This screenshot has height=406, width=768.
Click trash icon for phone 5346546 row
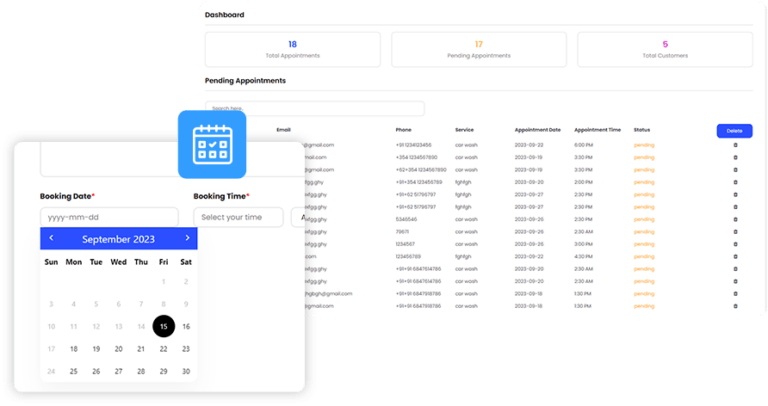point(735,219)
